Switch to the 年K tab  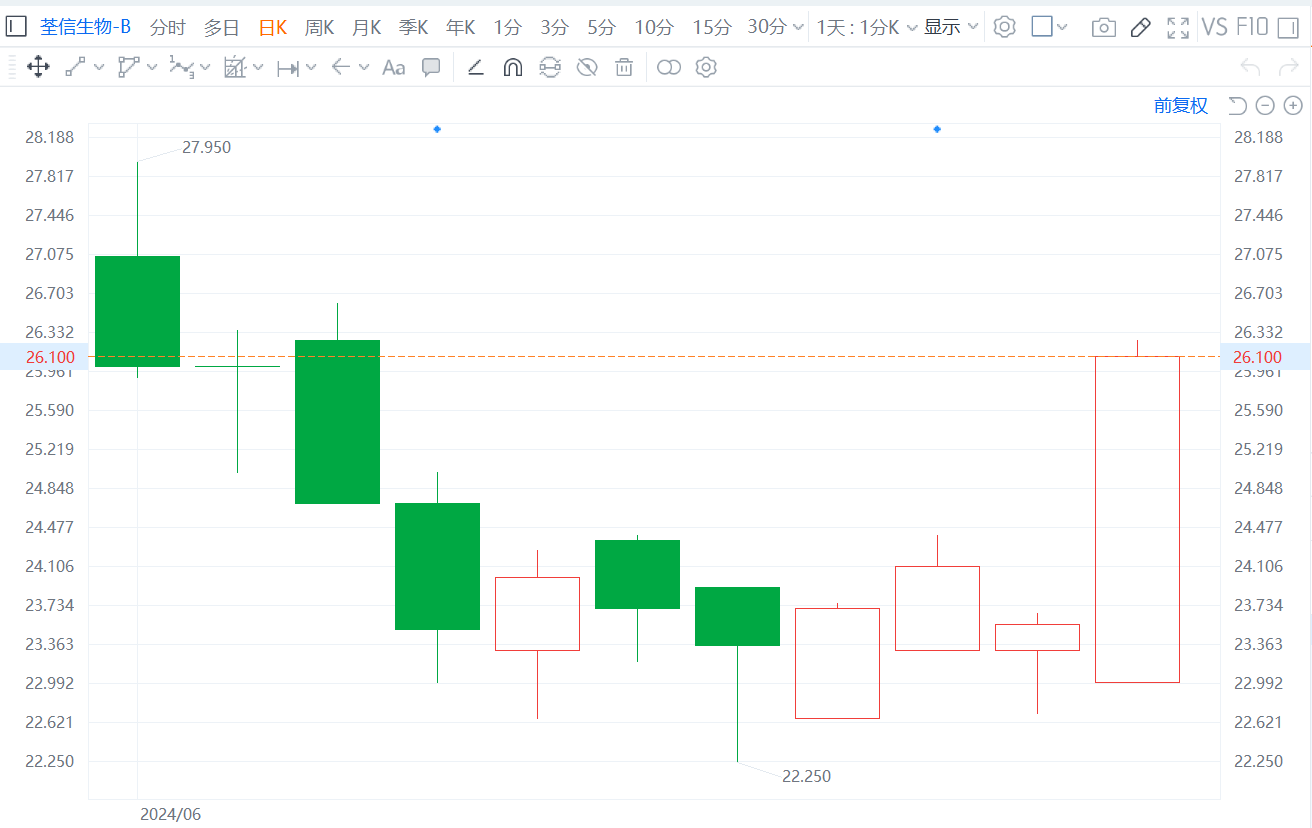[461, 28]
